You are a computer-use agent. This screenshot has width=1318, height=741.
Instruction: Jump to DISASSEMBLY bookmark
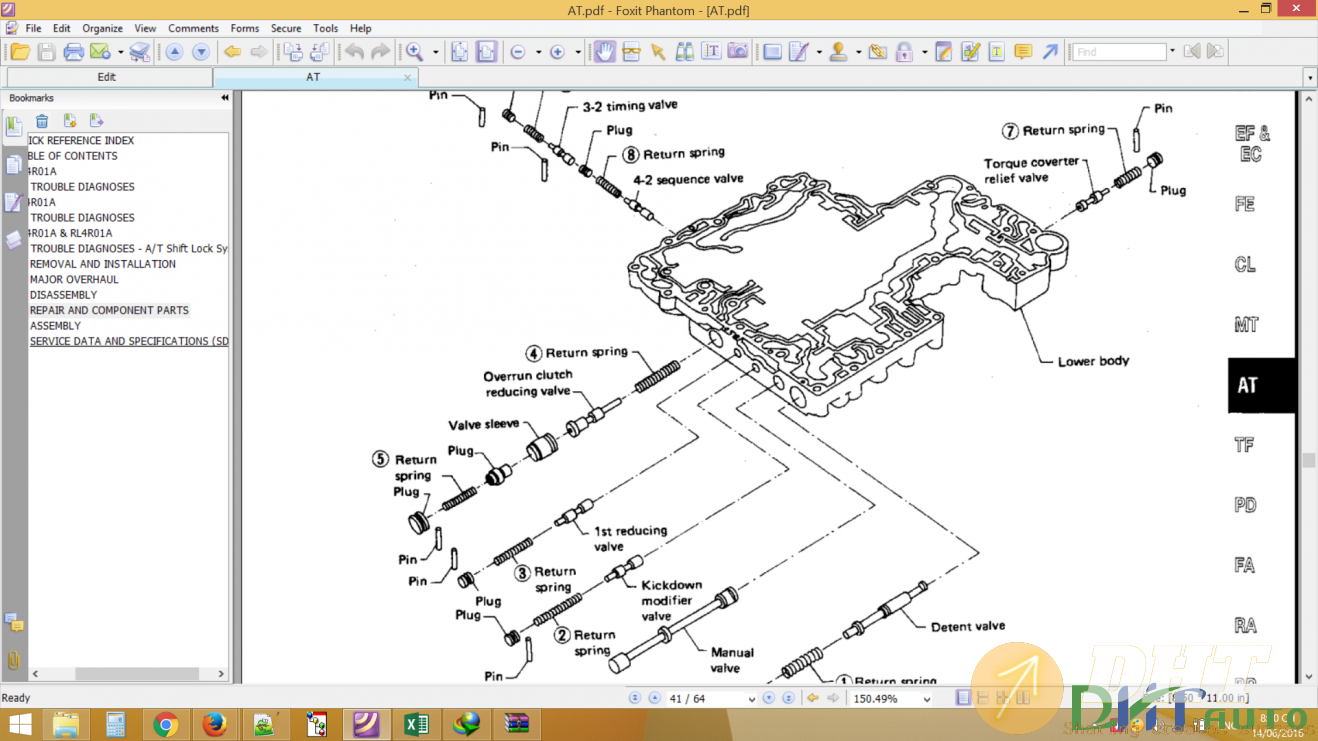[x=64, y=295]
